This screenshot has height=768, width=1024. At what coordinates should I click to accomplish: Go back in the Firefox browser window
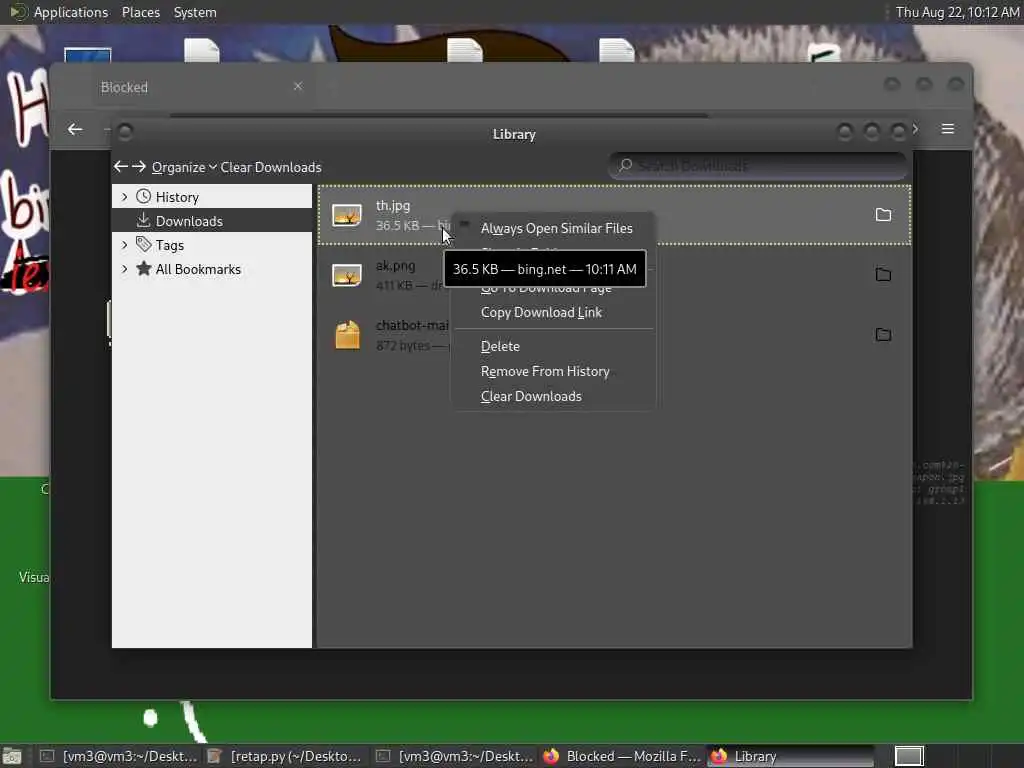(75, 129)
